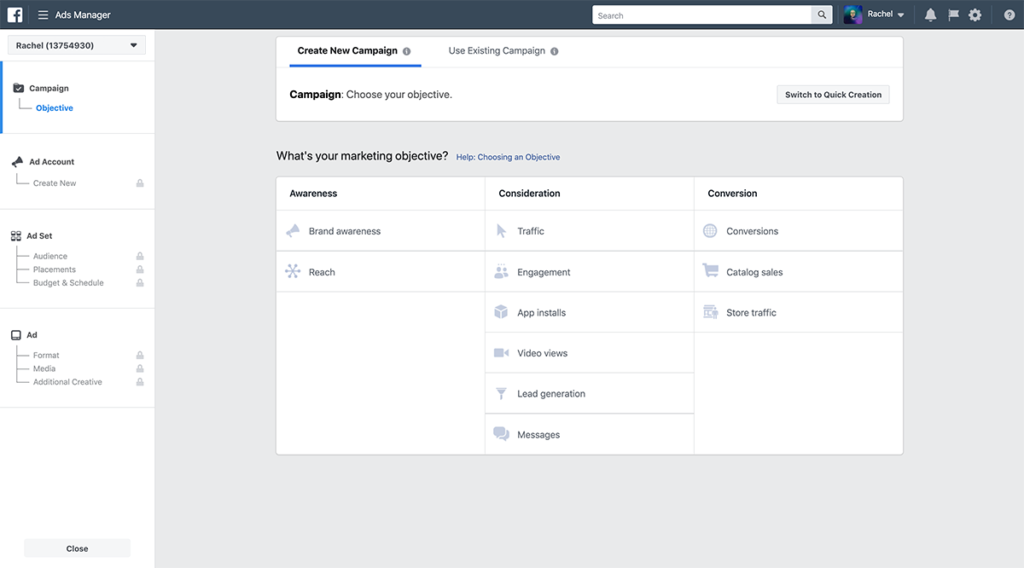Select the Create New Campaign tab
Screen dimensions: 1024x568
[347, 51]
